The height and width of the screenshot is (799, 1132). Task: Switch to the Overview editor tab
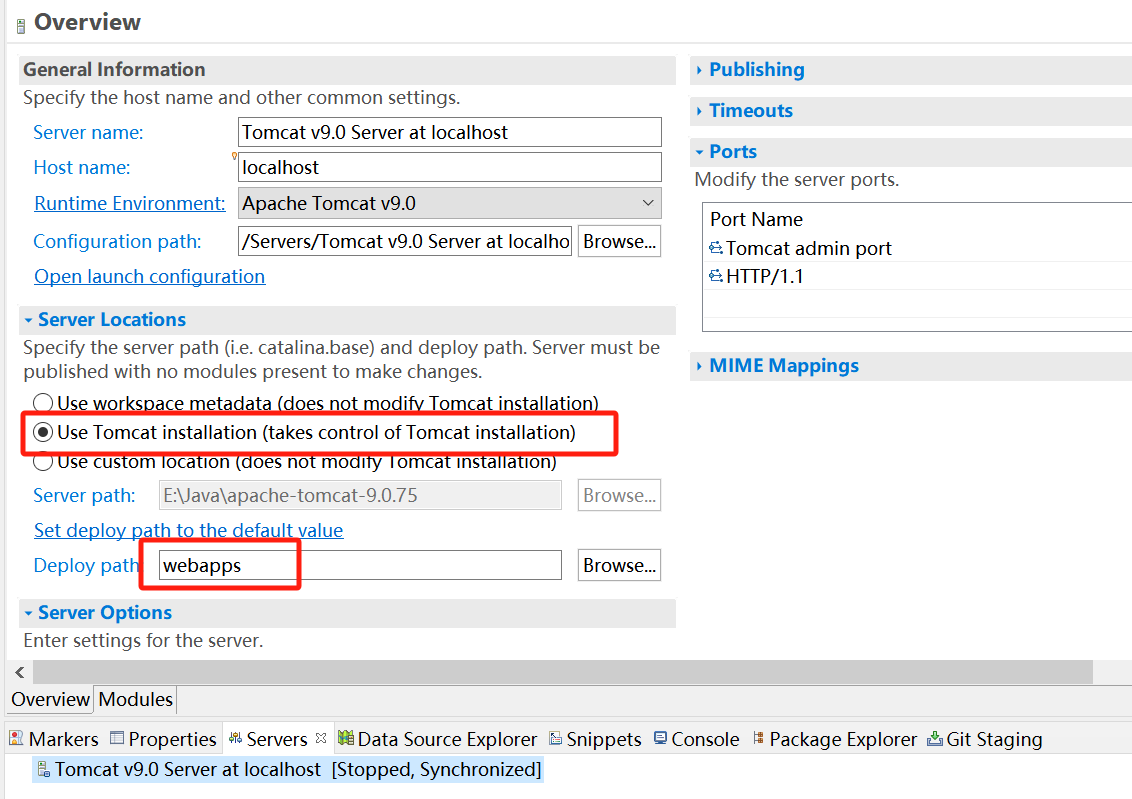click(51, 699)
